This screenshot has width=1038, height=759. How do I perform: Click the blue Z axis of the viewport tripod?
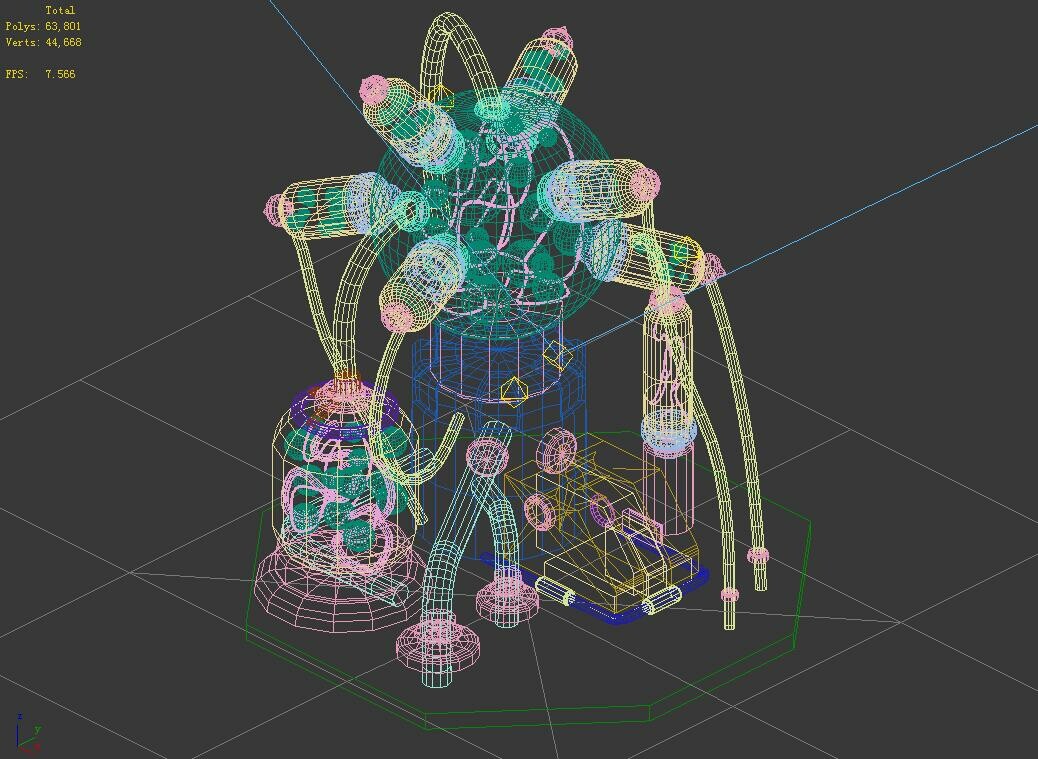tap(18, 730)
